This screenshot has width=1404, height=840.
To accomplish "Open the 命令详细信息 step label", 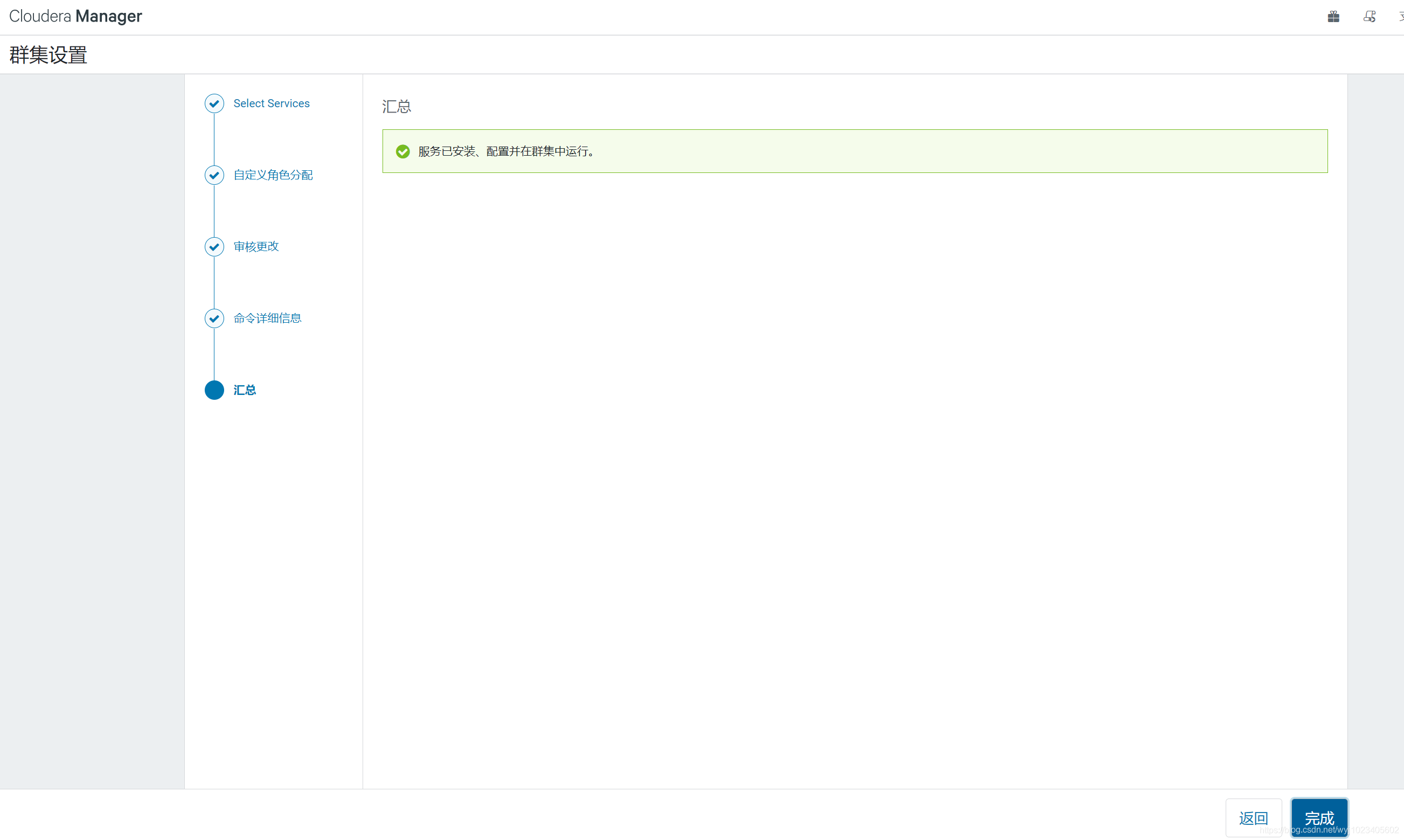I will tap(267, 318).
